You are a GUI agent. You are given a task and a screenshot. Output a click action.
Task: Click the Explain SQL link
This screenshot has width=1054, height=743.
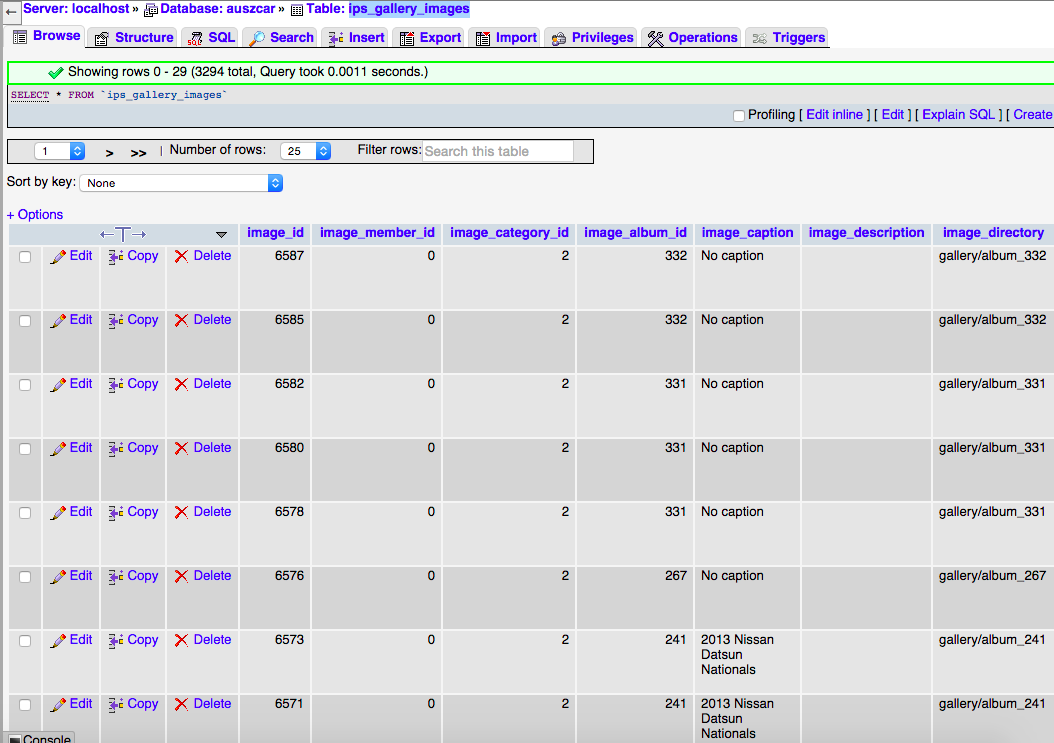(x=958, y=115)
